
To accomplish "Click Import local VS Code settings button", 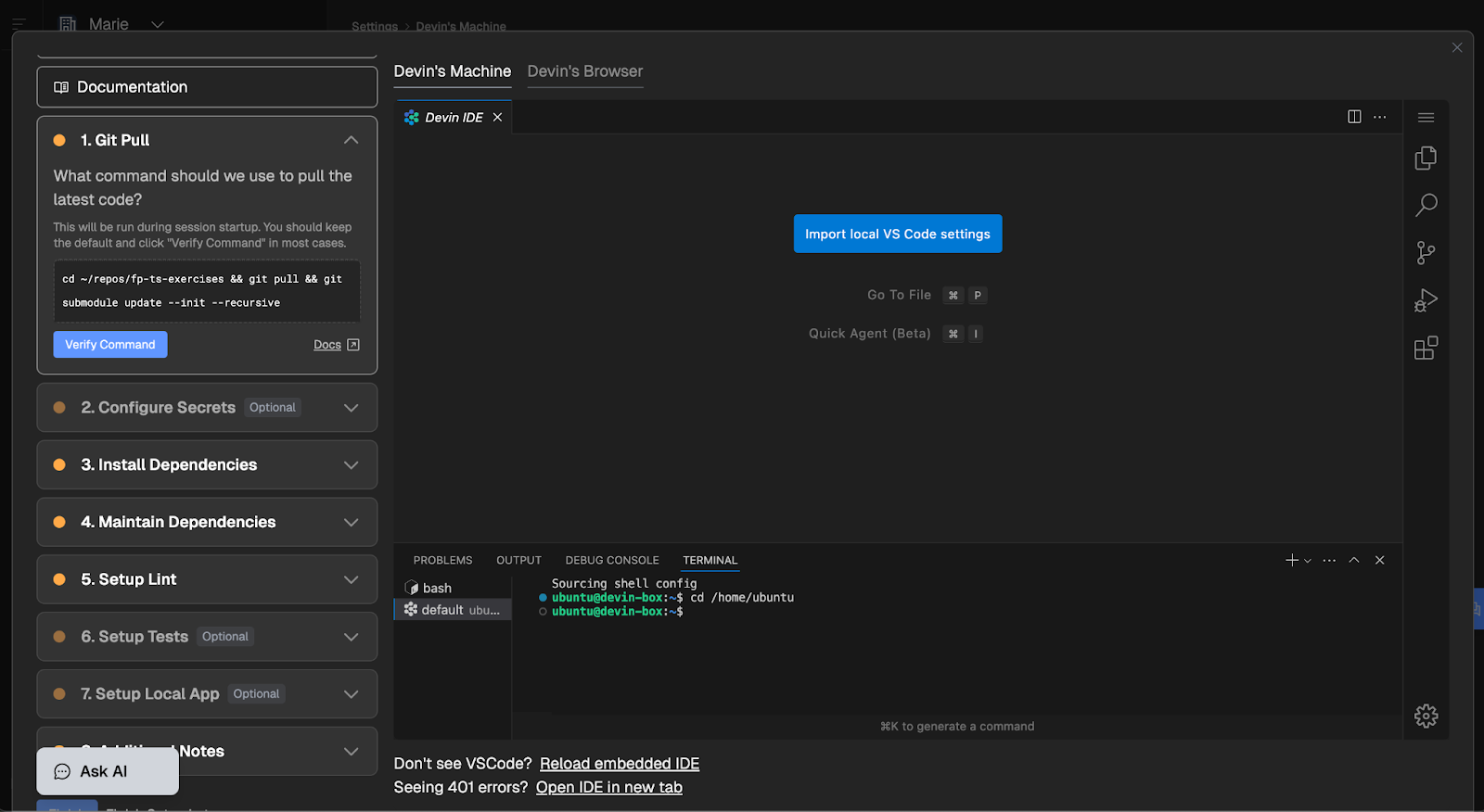I will tap(898, 234).
